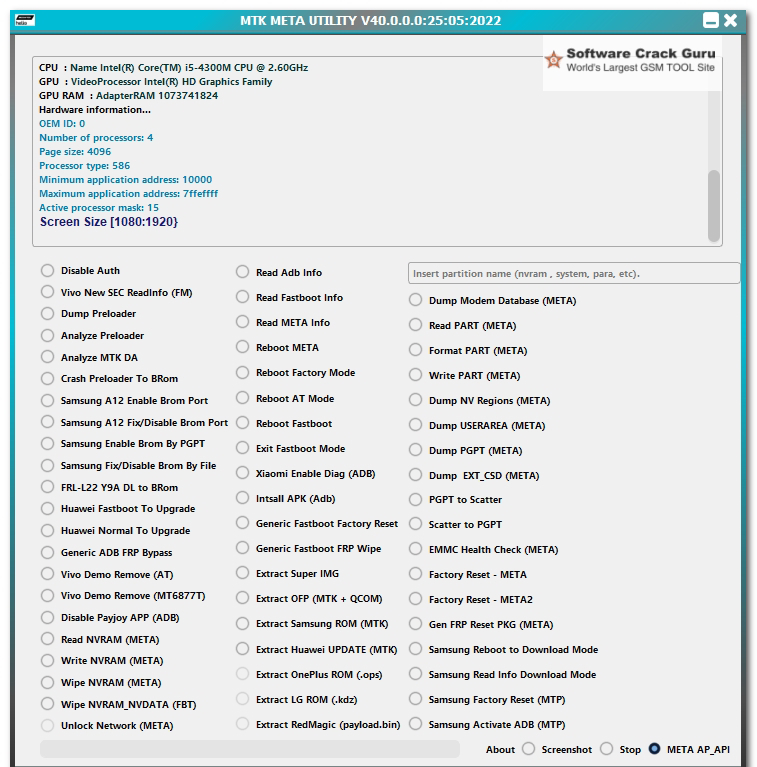
Task: Select Generic Fastboot Factory Reset
Action: point(243,523)
